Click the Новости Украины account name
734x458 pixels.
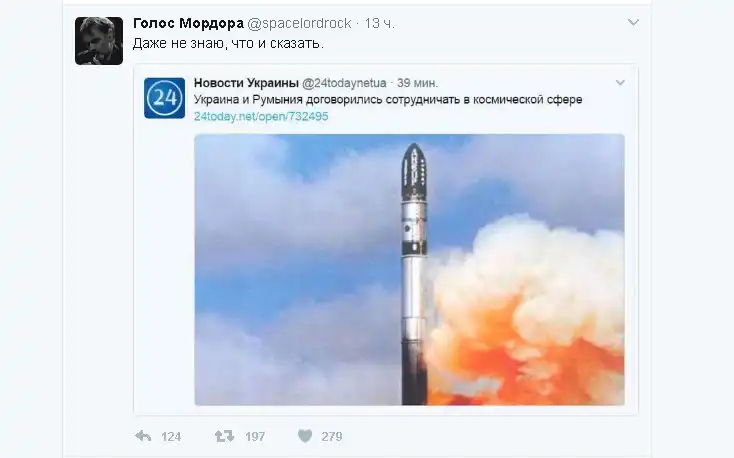tap(246, 83)
